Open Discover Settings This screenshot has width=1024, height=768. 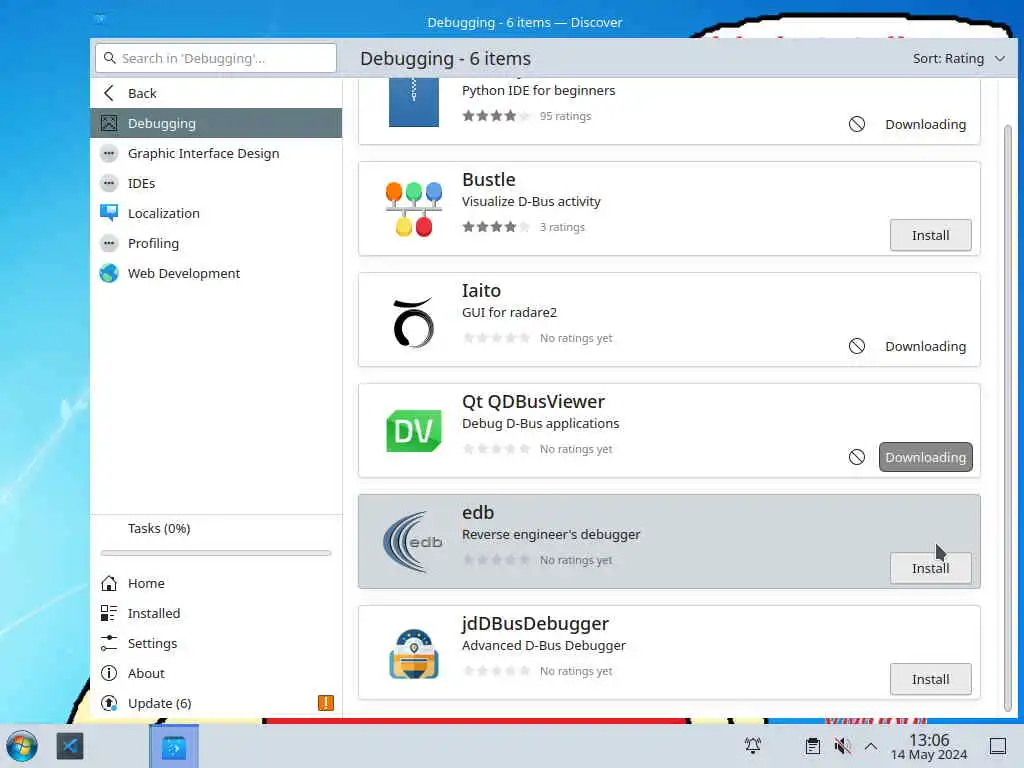pyautogui.click(x=216, y=643)
